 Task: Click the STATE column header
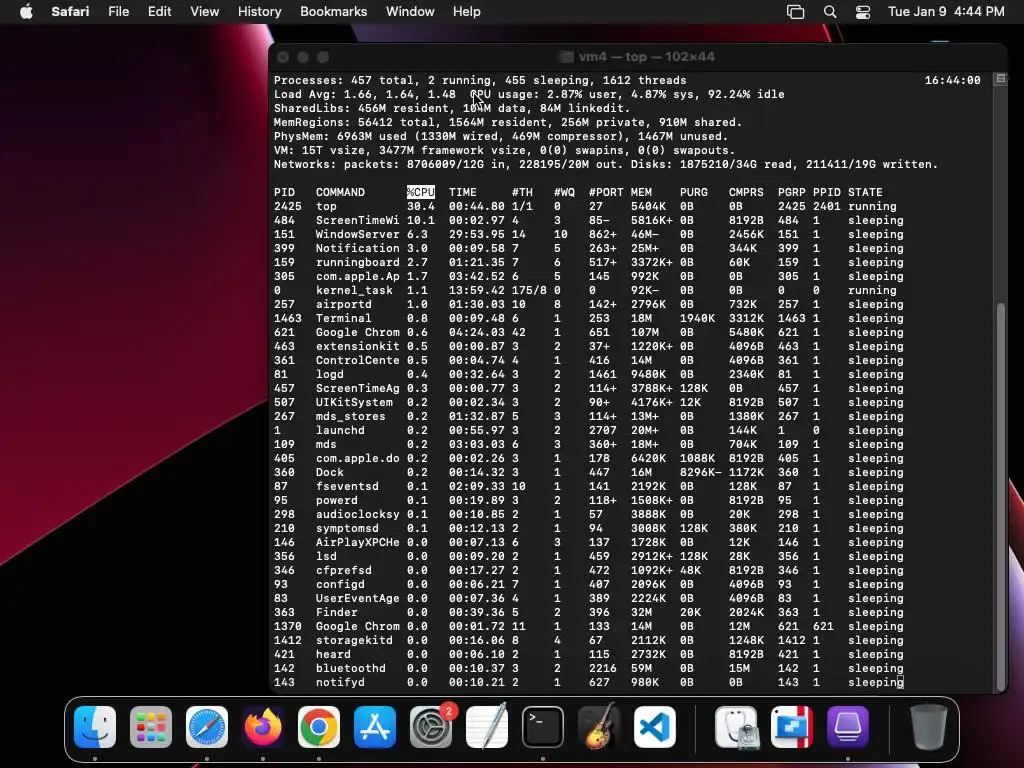865,192
